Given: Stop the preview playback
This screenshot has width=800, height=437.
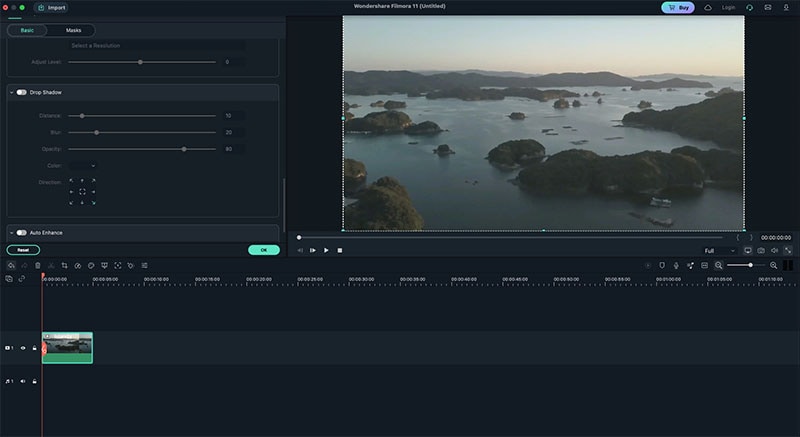Looking at the screenshot, I should (x=340, y=250).
